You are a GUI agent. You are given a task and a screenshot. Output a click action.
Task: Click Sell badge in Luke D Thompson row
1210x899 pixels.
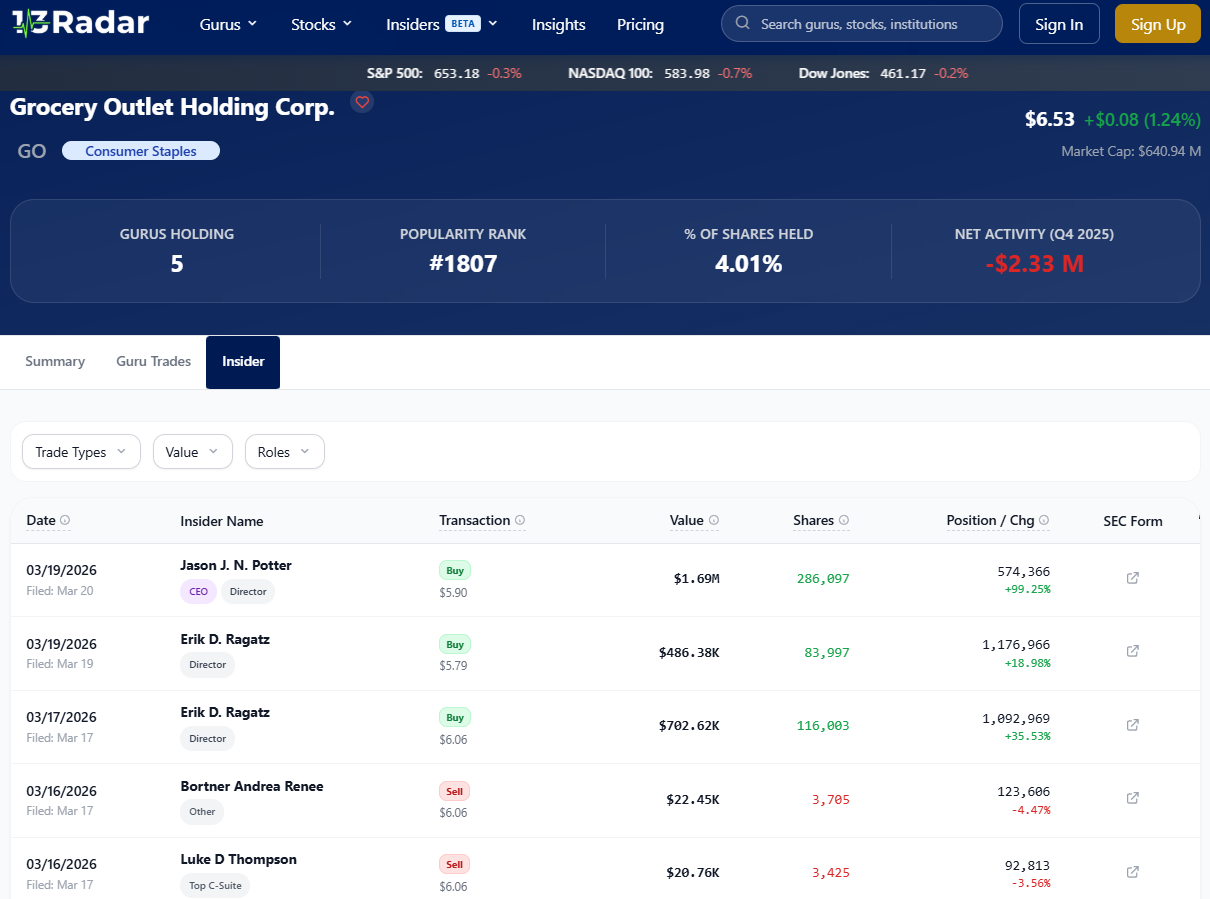click(x=455, y=864)
